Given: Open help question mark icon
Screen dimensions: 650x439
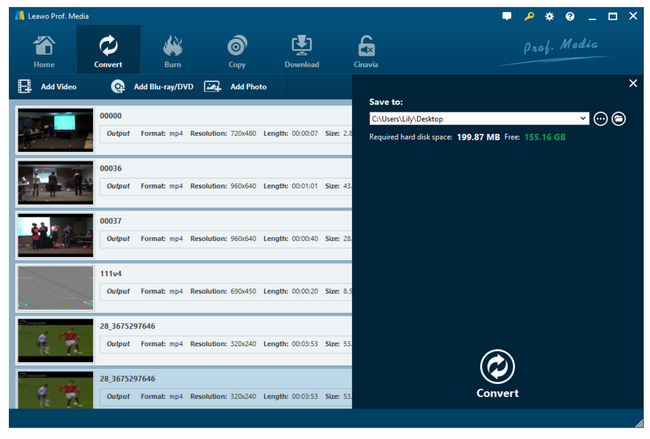Looking at the screenshot, I should [x=570, y=16].
